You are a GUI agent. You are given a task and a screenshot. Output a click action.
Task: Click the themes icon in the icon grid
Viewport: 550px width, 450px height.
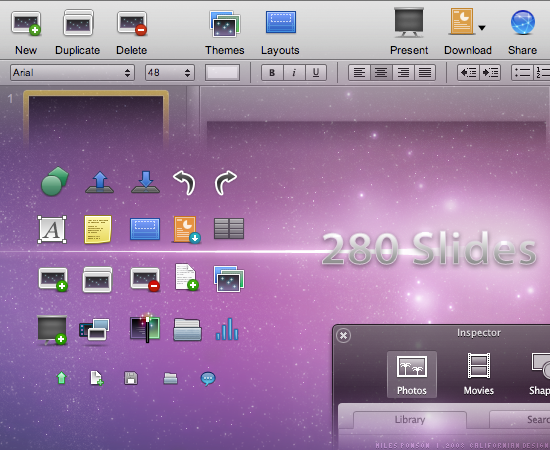[x=229, y=279]
